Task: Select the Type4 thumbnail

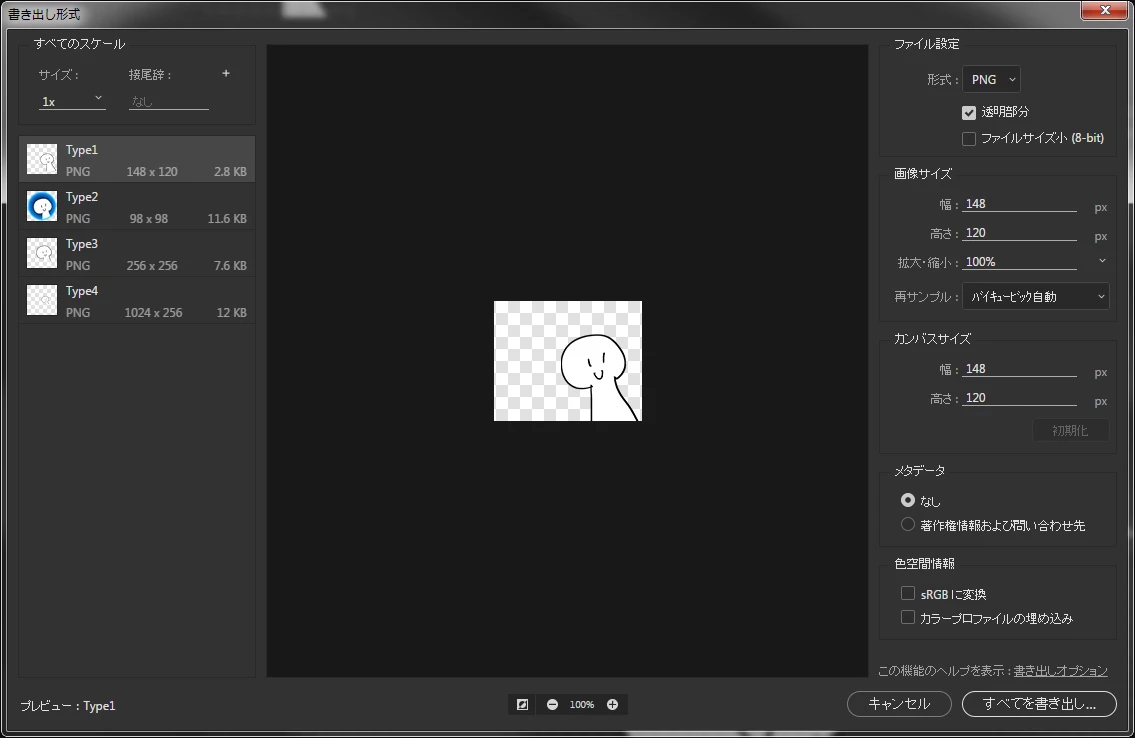Action: pyautogui.click(x=42, y=300)
